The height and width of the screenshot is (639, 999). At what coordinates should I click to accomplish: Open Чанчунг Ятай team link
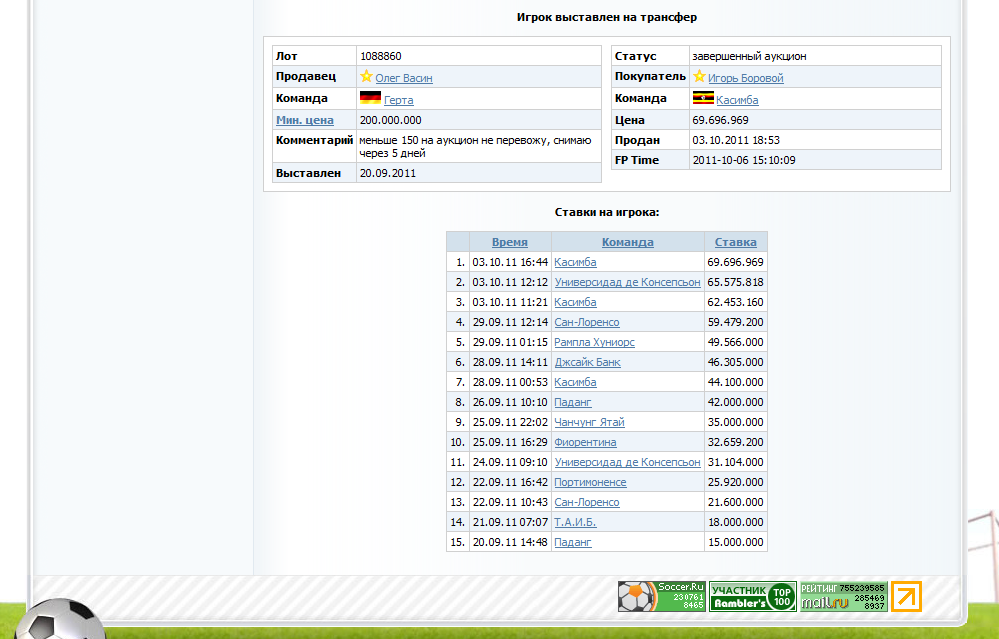(x=589, y=422)
